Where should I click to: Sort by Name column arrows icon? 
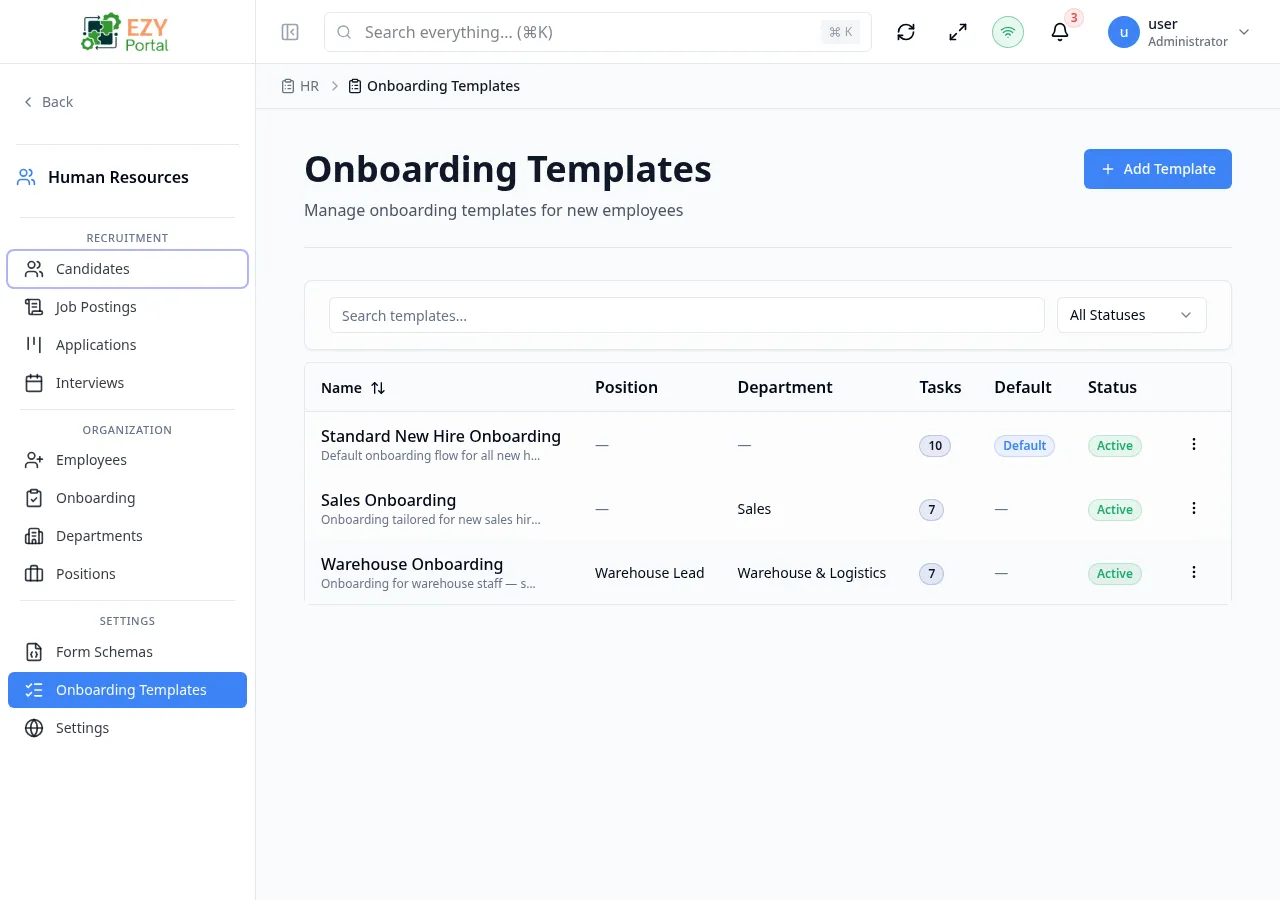pos(378,388)
